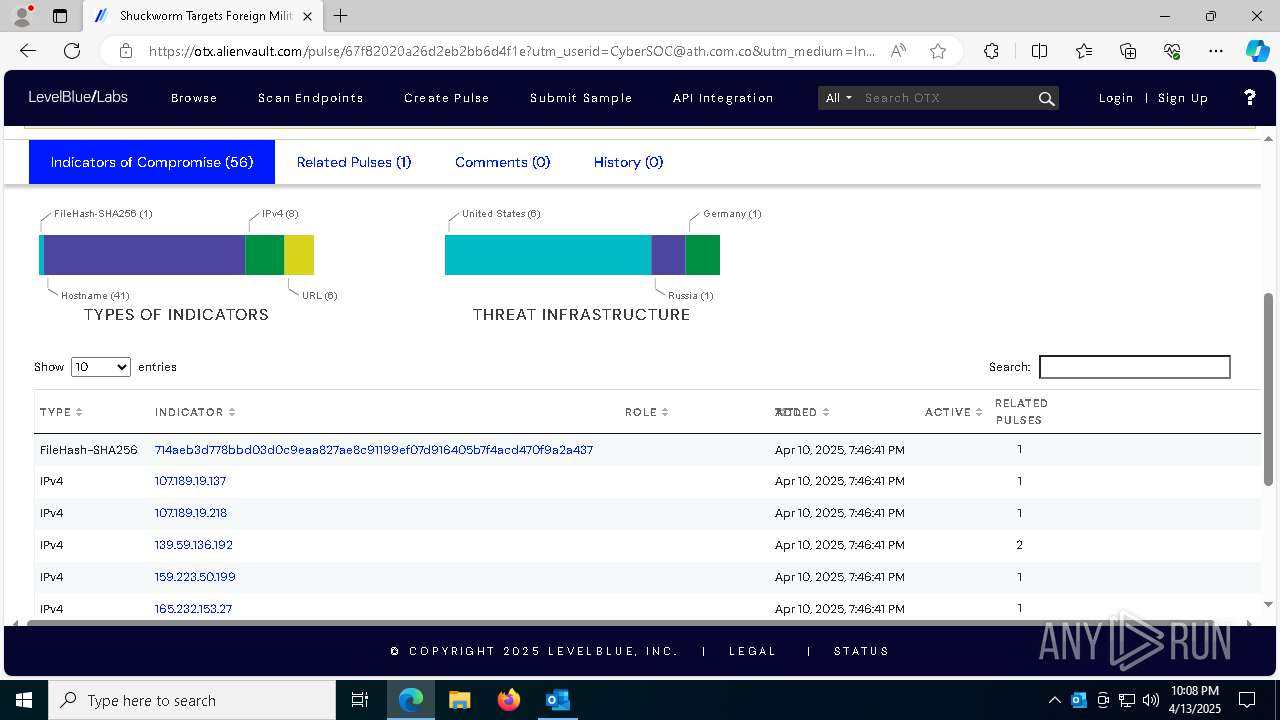The width and height of the screenshot is (1280, 720).
Task: Open the tab actions menu icon
Action: [60, 16]
